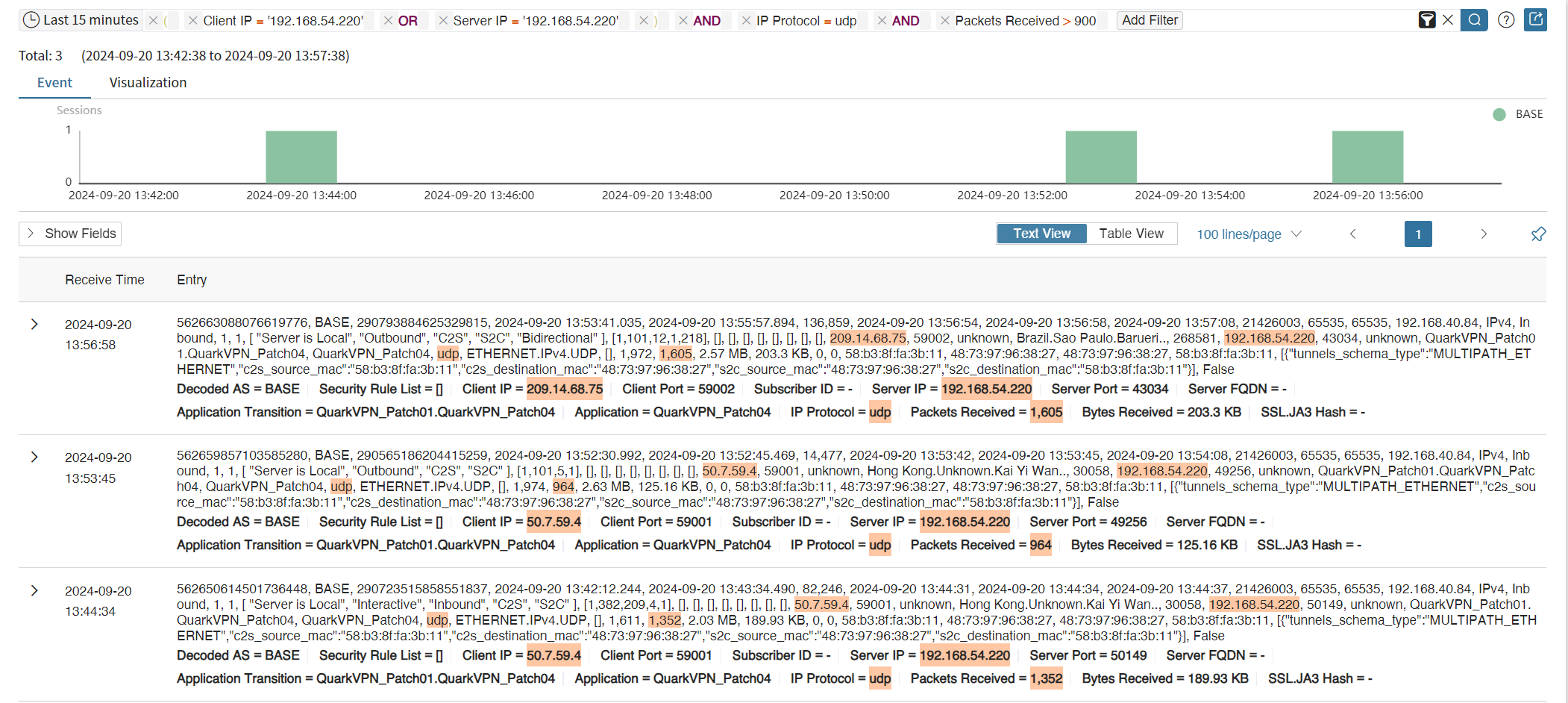Screen dimensions: 1568x703
Task: Click the Add Filter button
Action: pyautogui.click(x=1150, y=20)
